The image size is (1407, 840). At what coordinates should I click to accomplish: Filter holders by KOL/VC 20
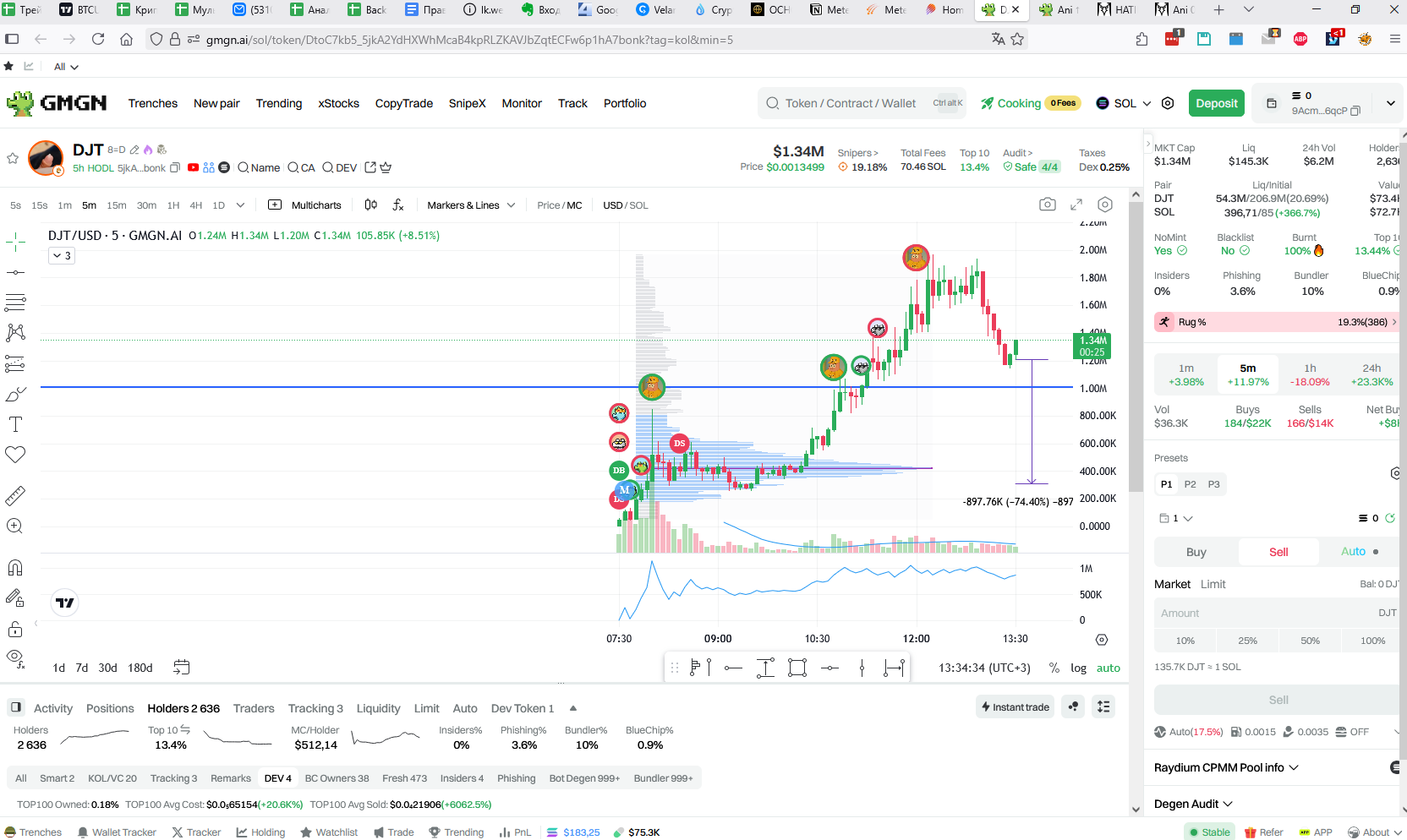click(112, 778)
